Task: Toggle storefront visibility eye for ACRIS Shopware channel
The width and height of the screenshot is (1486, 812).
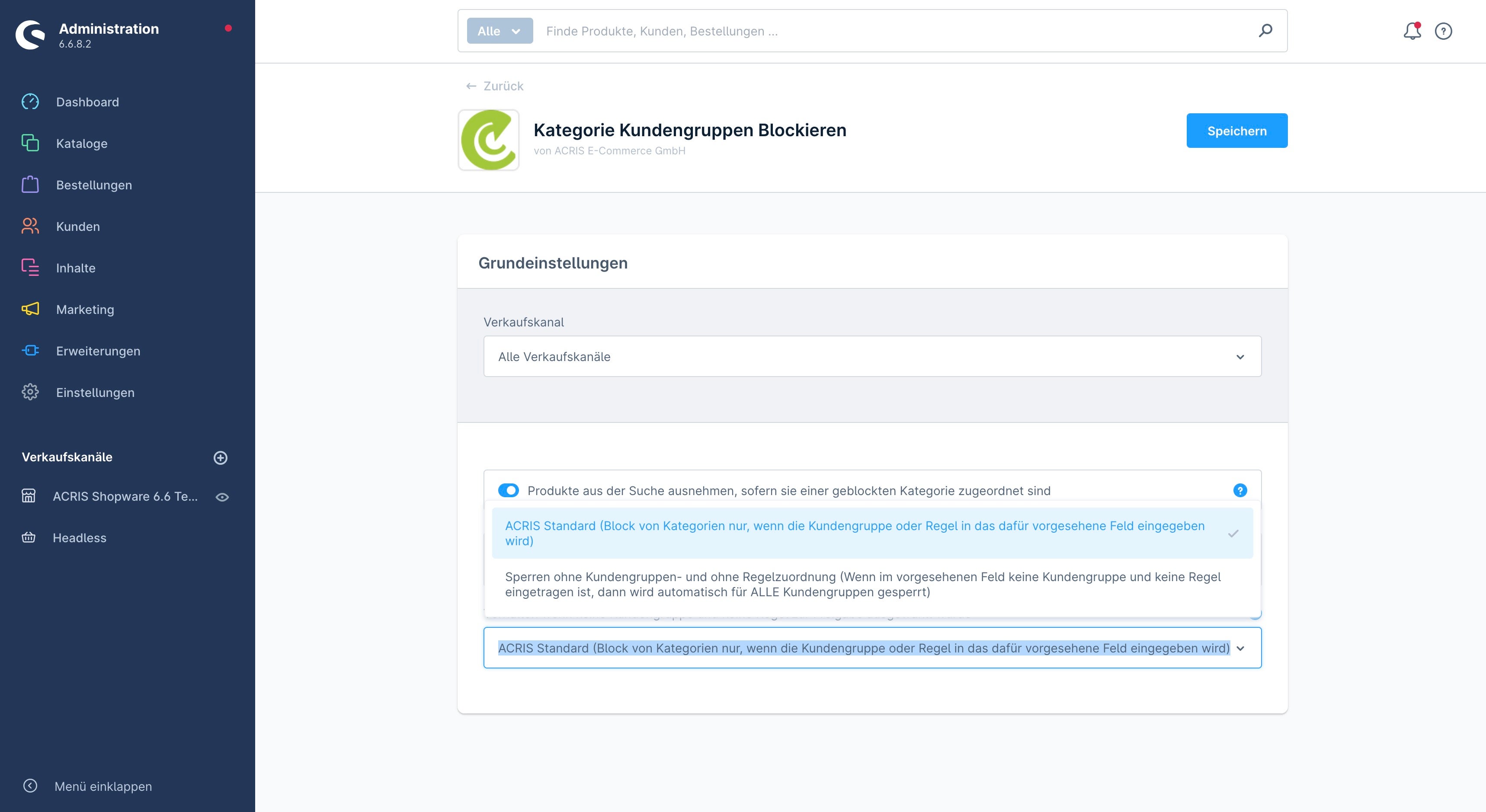Action: [x=222, y=497]
